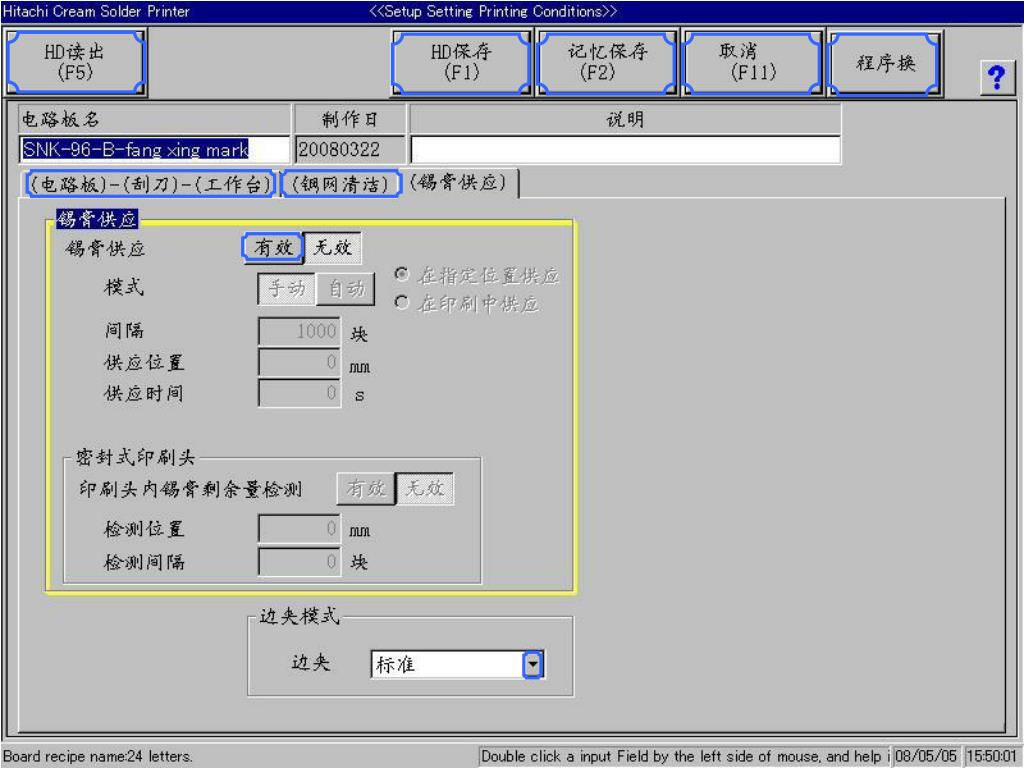
Task: Click the time 15:50:01 in status bar
Action: [991, 756]
